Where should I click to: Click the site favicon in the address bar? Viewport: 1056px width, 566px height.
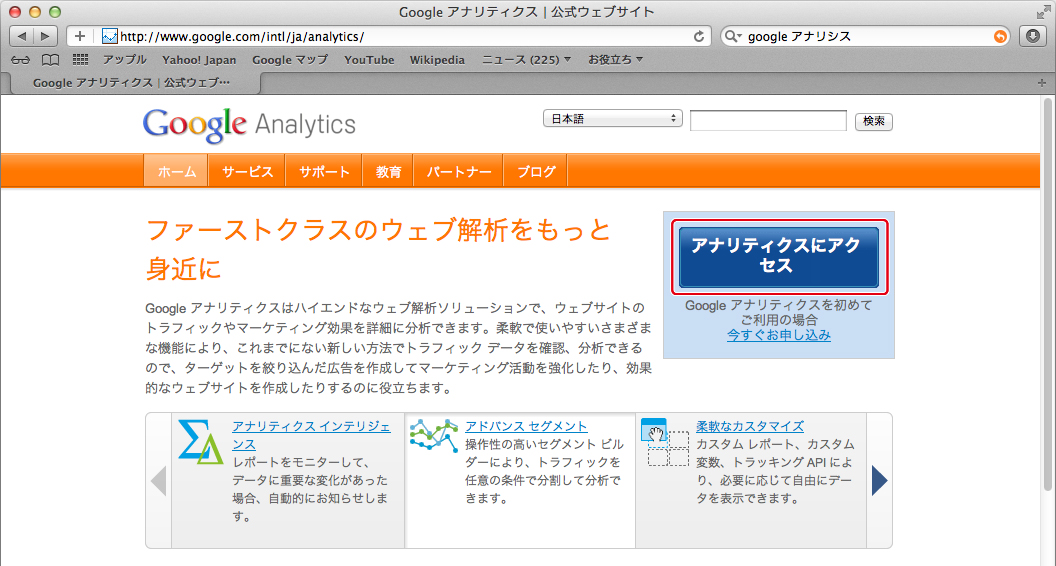point(110,36)
